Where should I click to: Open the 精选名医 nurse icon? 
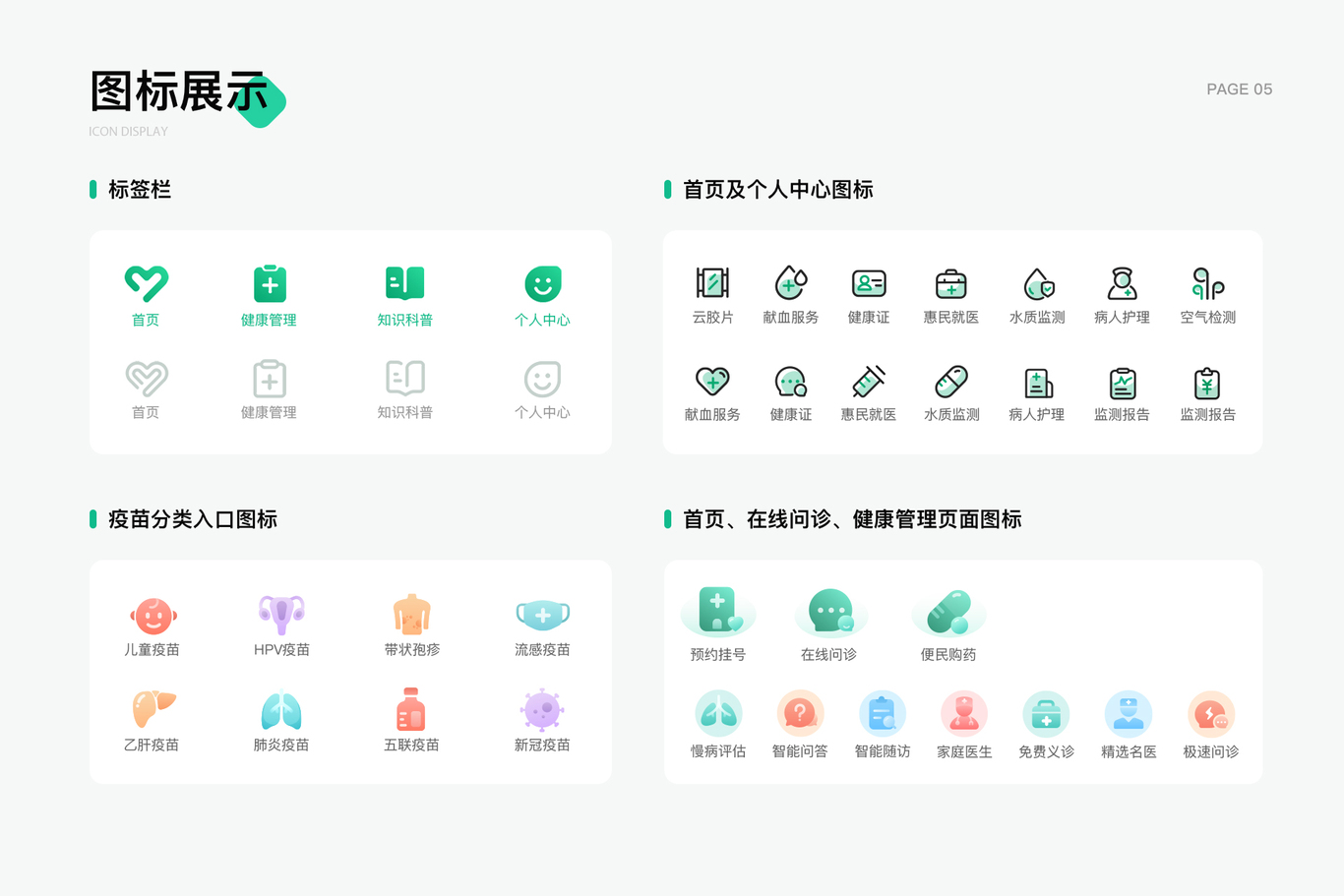point(1129,713)
